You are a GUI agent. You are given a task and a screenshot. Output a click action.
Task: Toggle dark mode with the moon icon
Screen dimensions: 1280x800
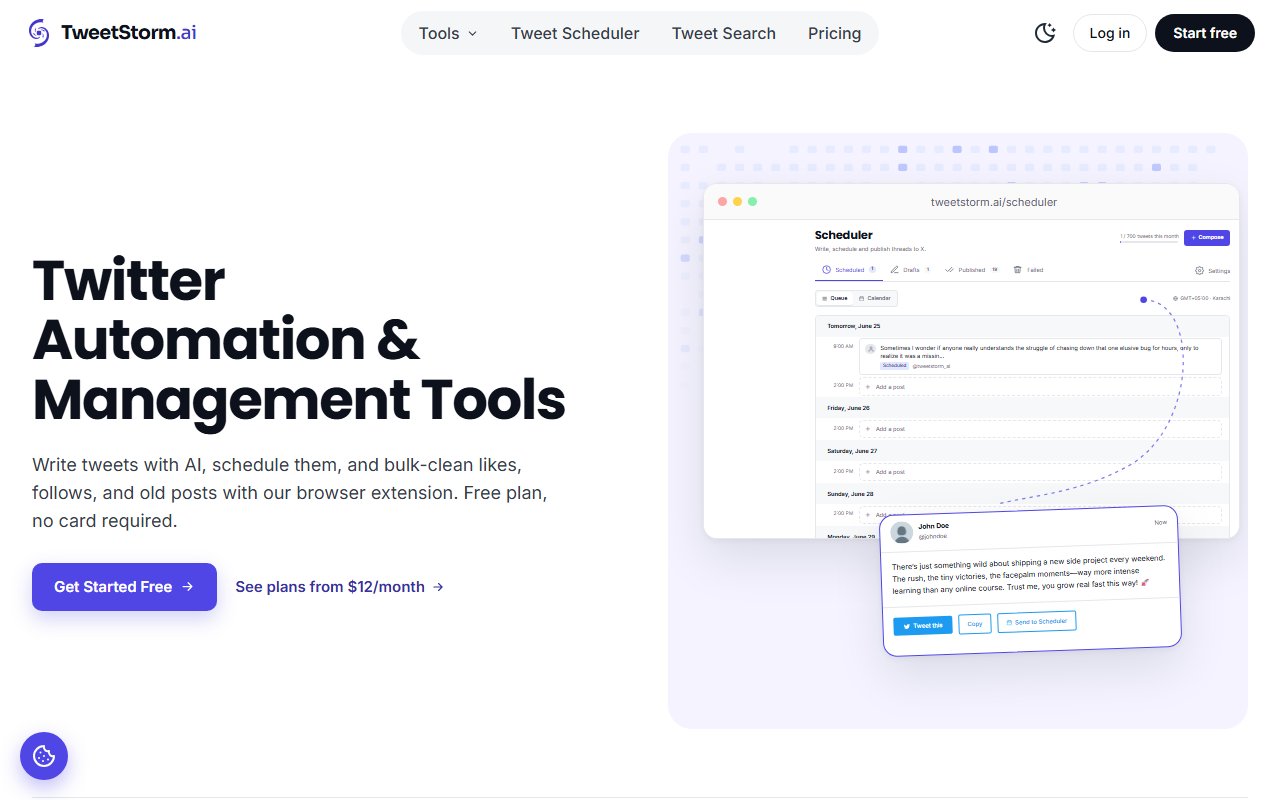point(1045,33)
